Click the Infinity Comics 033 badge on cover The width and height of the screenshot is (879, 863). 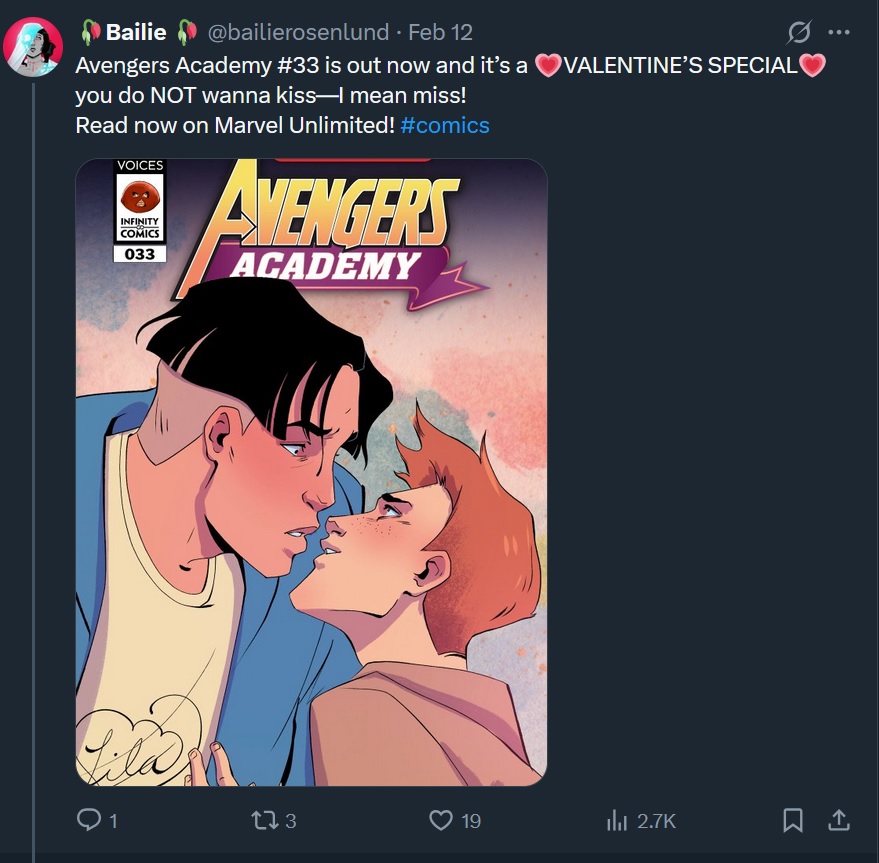point(140,210)
